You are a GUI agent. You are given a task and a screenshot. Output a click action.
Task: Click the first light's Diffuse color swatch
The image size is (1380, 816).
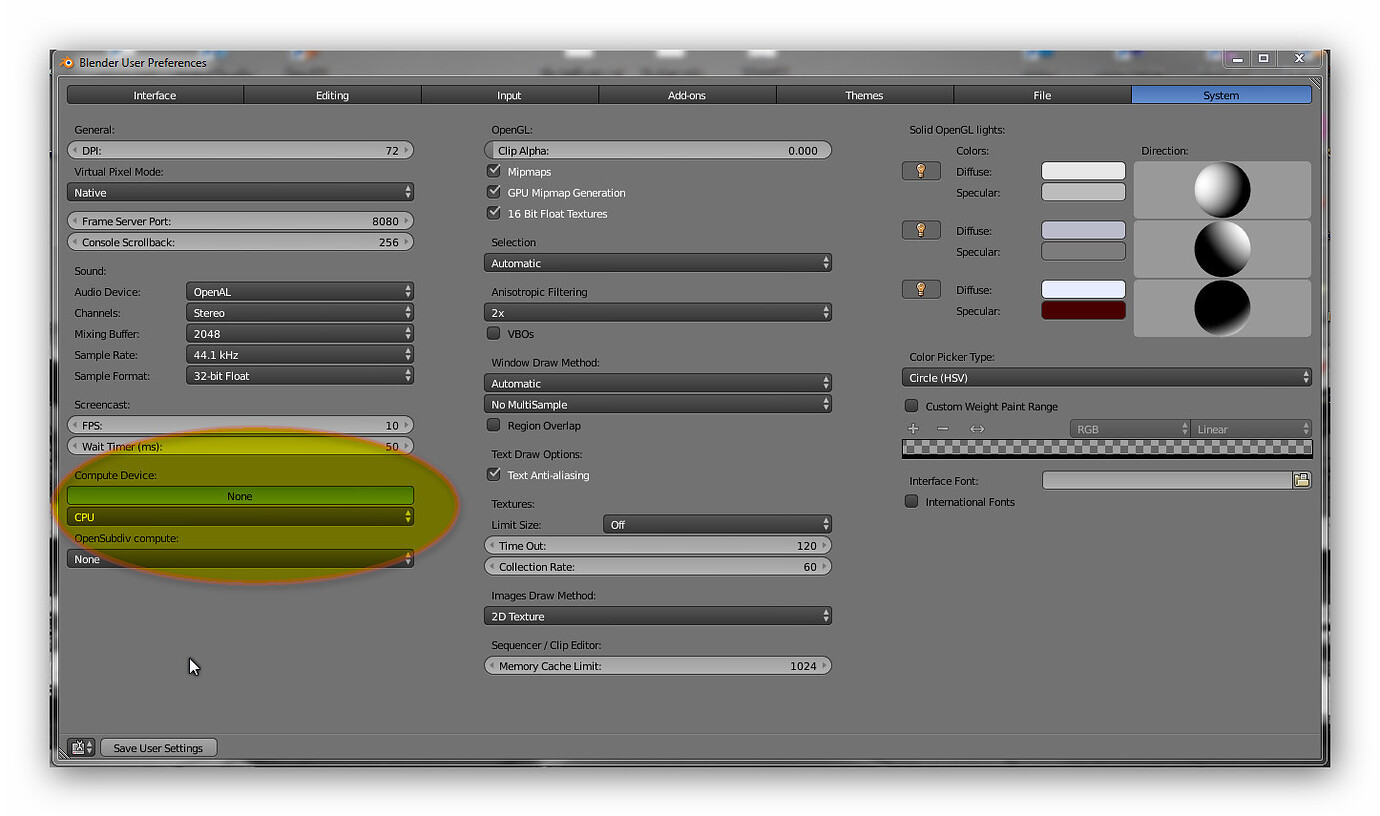pos(1083,171)
